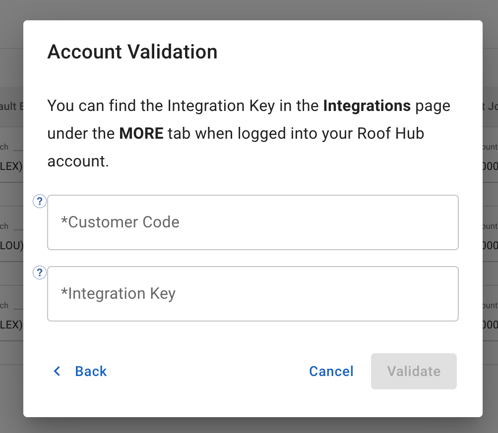Open the help tooltip beside Integration Key

tap(39, 273)
